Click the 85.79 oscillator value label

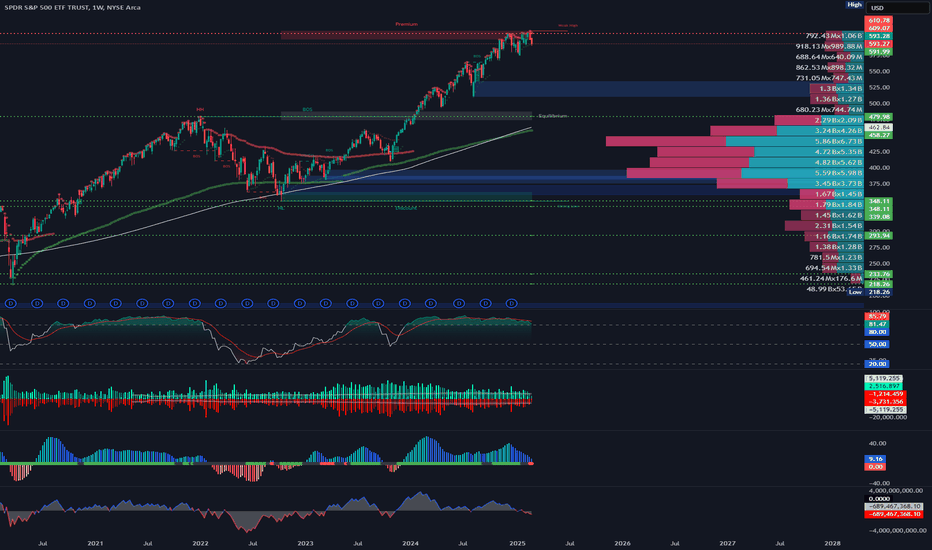[877, 316]
